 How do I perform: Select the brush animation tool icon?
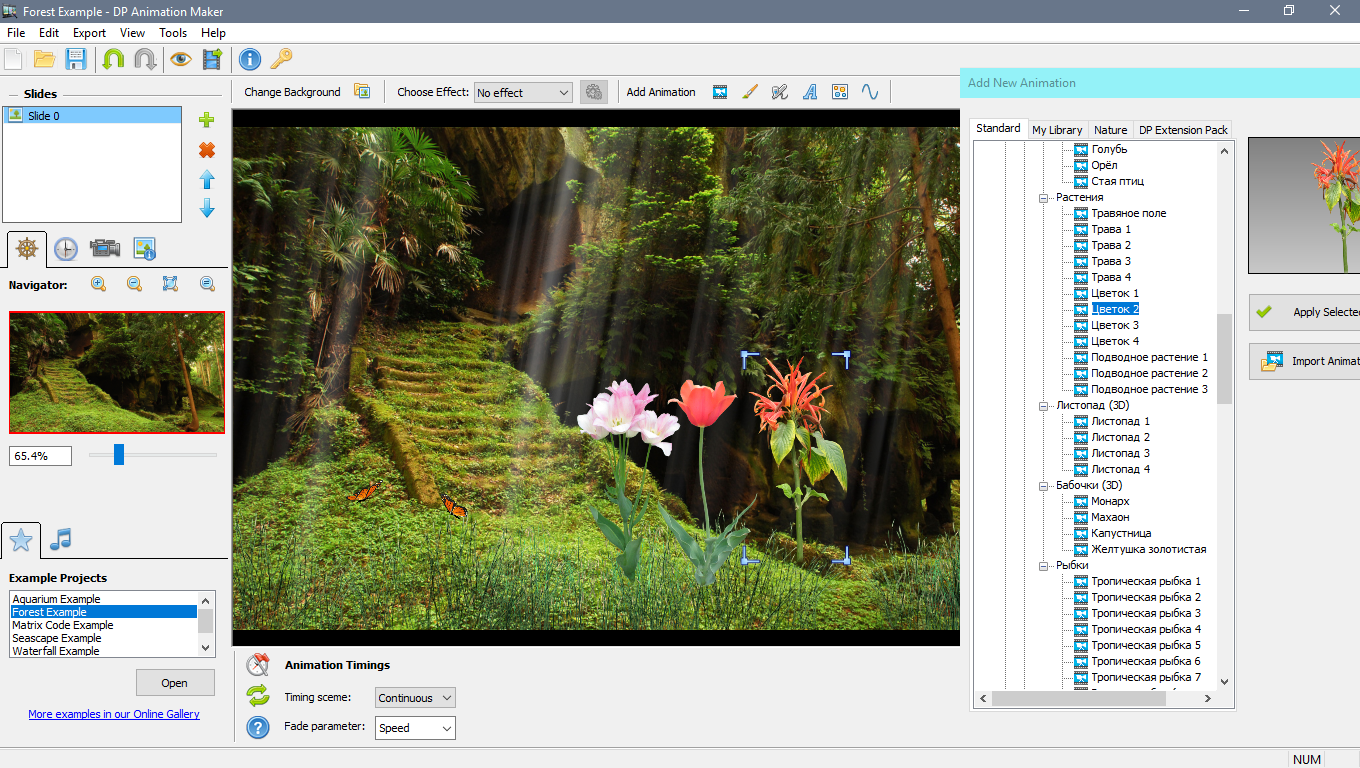pos(750,92)
